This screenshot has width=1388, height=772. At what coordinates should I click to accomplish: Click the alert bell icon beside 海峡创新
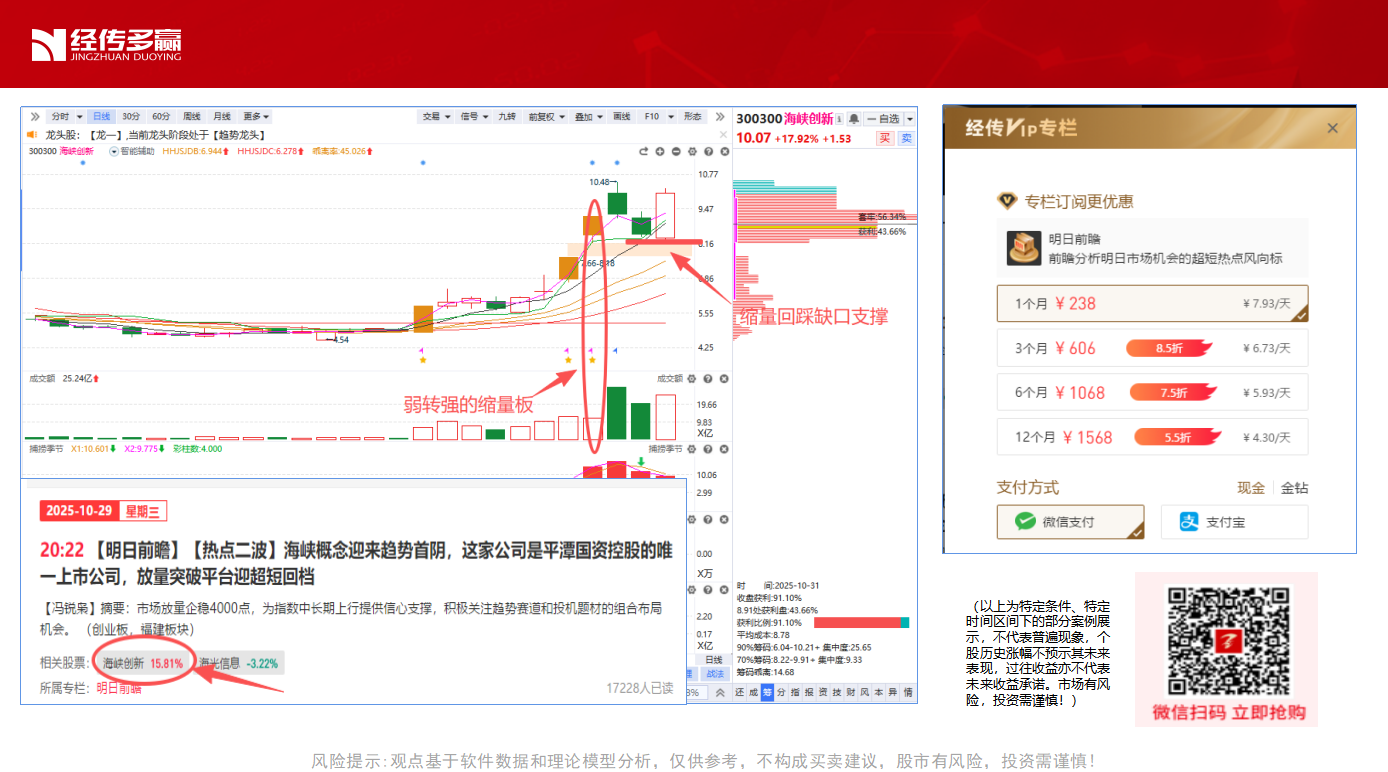pos(854,119)
